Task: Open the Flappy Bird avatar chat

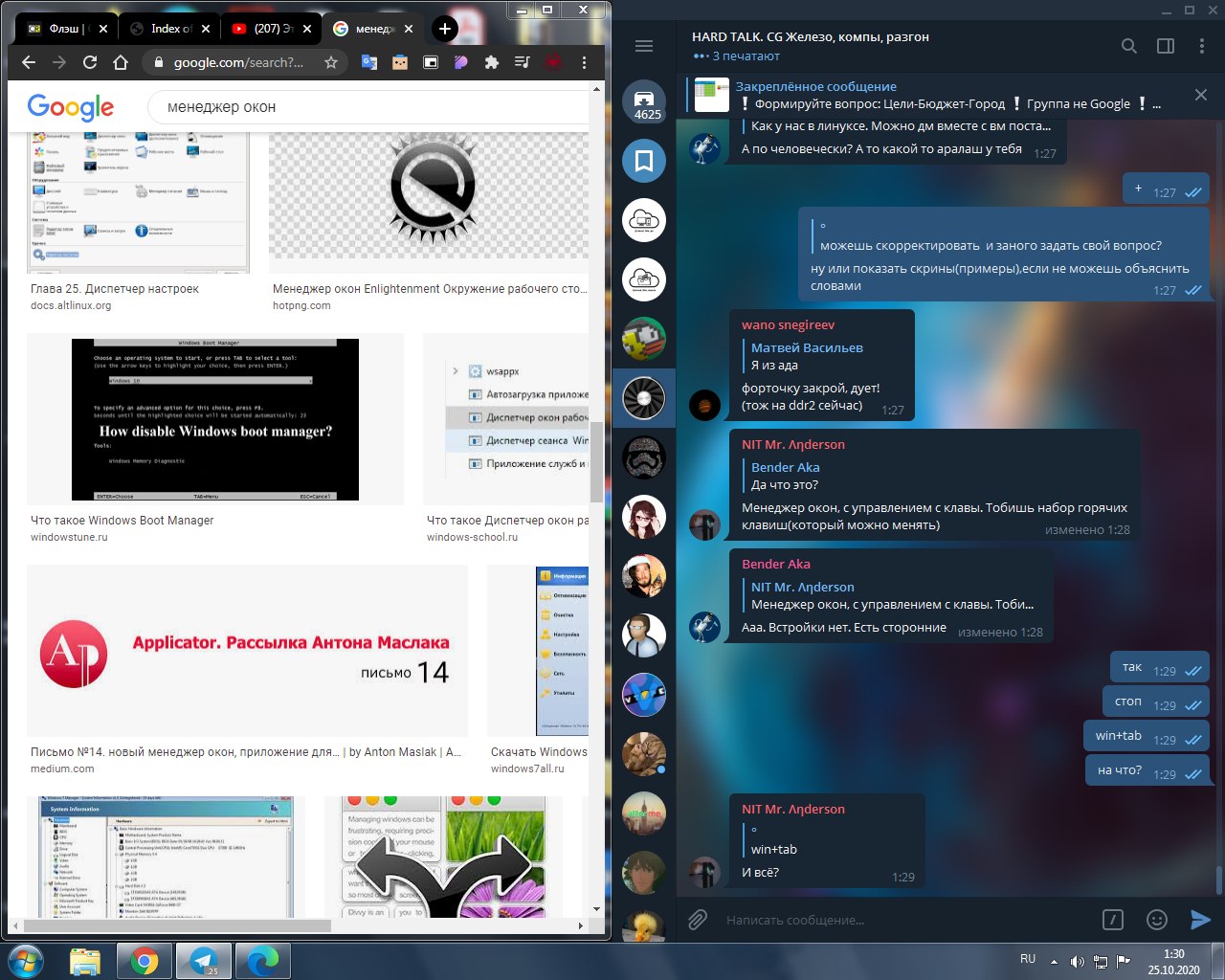Action: 644,339
